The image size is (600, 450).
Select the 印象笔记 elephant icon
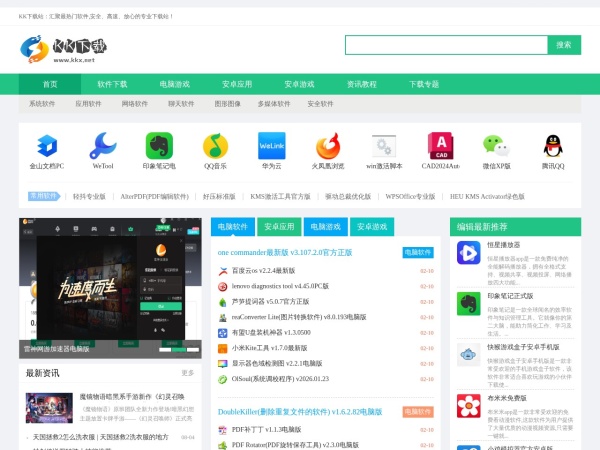point(159,147)
